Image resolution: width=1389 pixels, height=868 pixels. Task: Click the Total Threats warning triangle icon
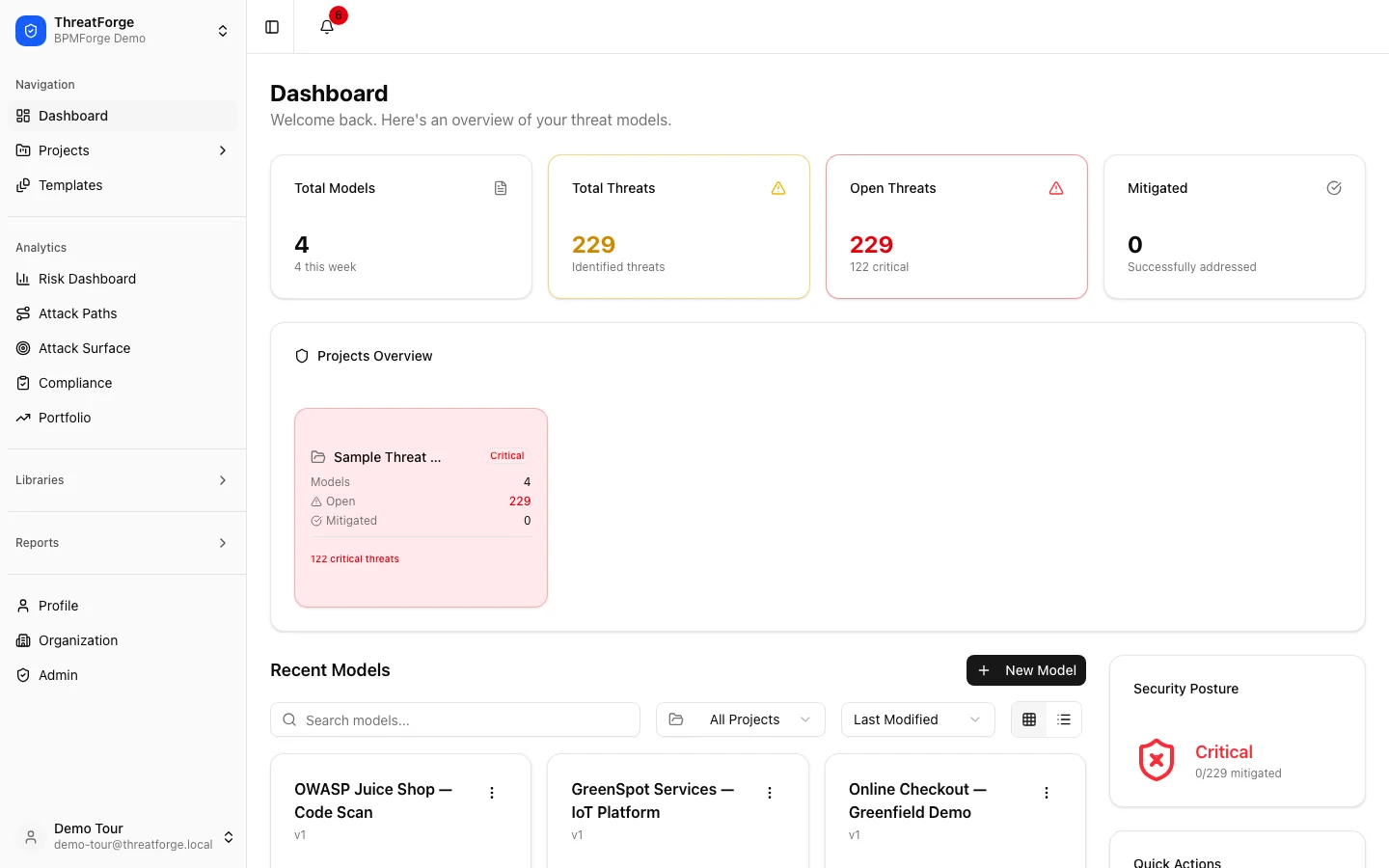point(778,188)
